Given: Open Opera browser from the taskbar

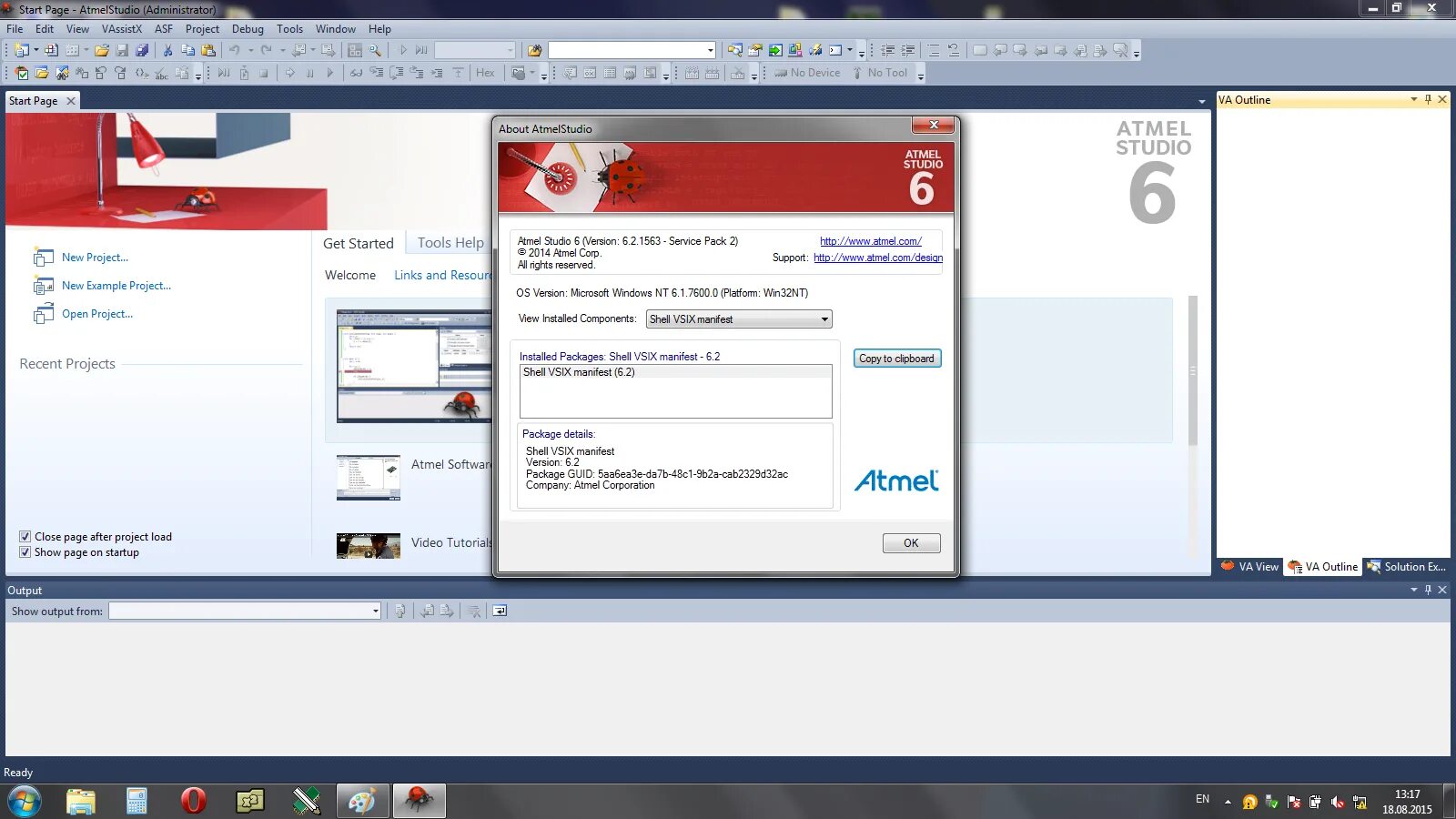Looking at the screenshot, I should click(x=193, y=801).
